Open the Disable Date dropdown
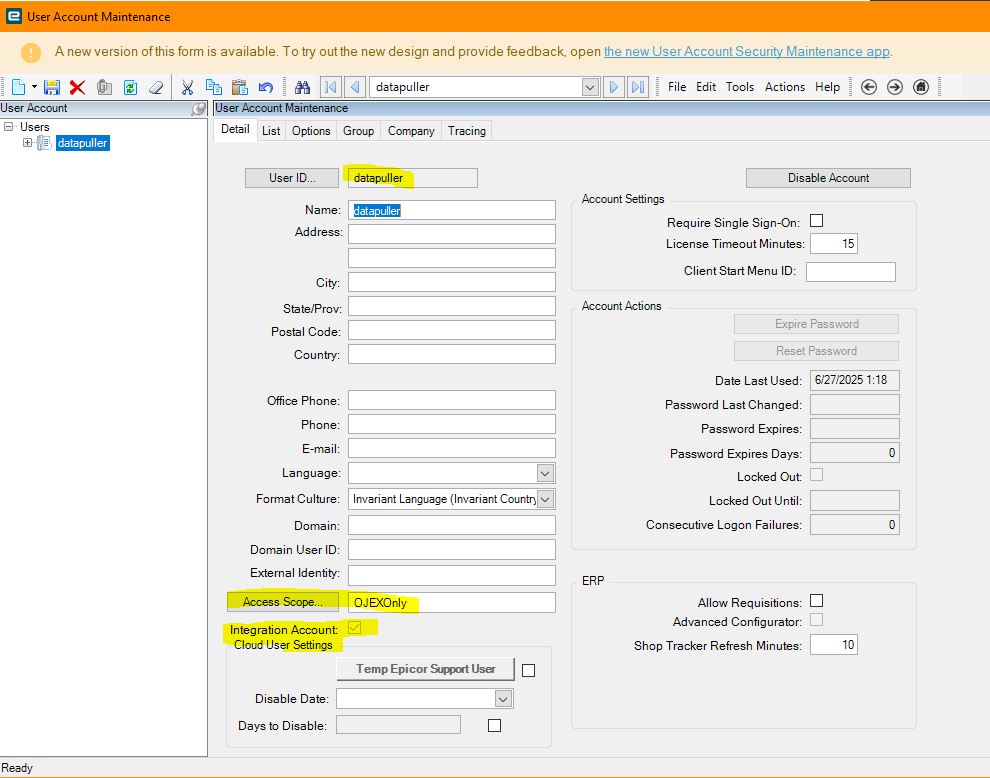This screenshot has height=778, width=990. point(504,699)
